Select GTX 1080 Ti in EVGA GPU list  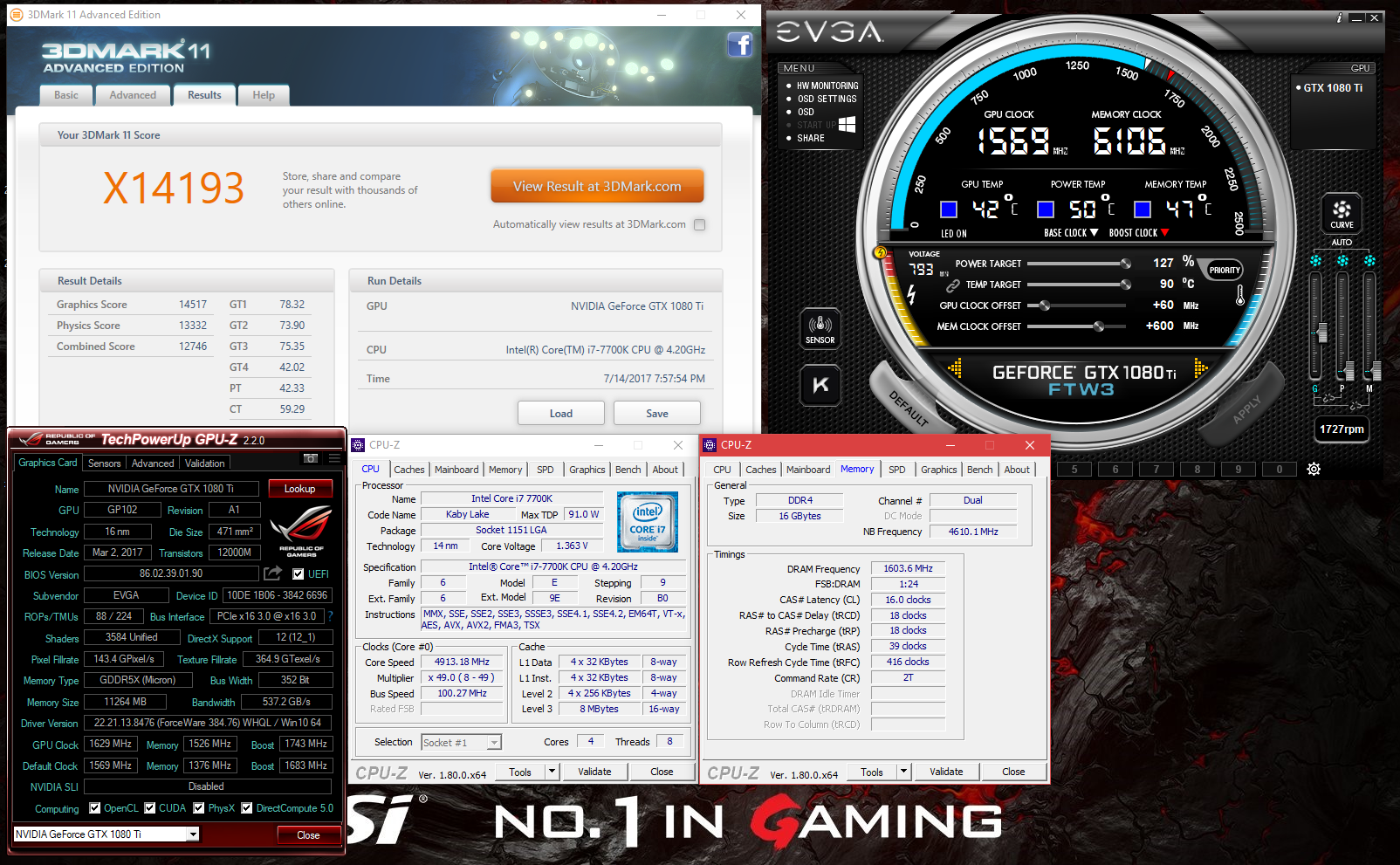1333,88
